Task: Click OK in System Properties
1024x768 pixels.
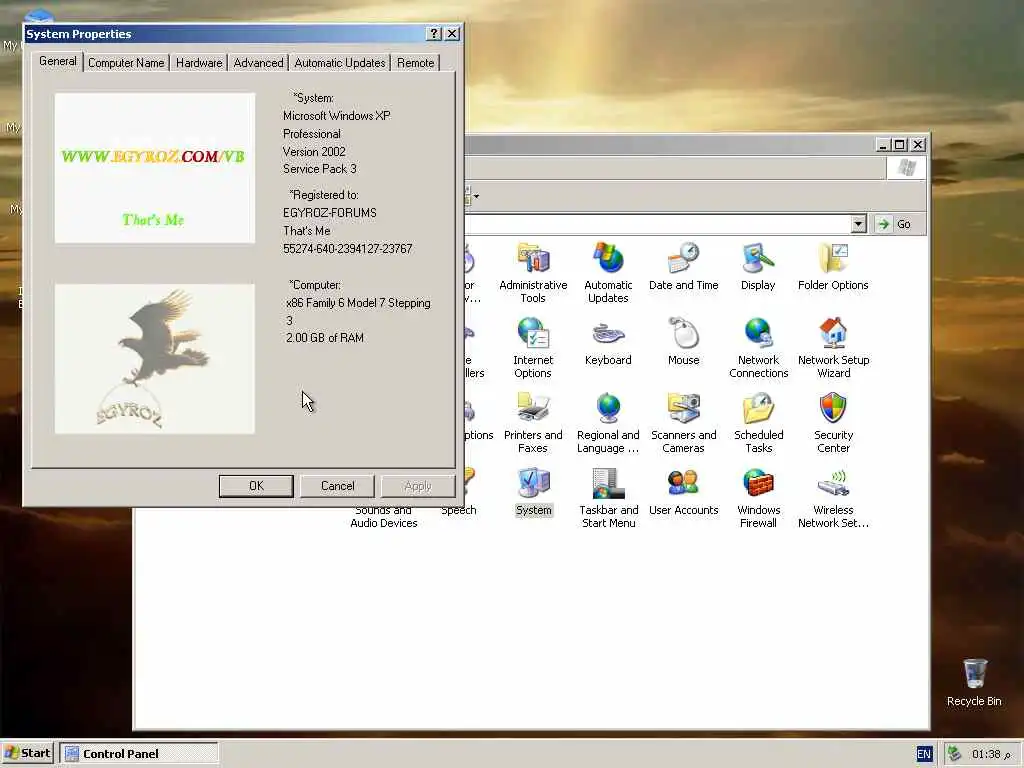Action: (x=256, y=486)
